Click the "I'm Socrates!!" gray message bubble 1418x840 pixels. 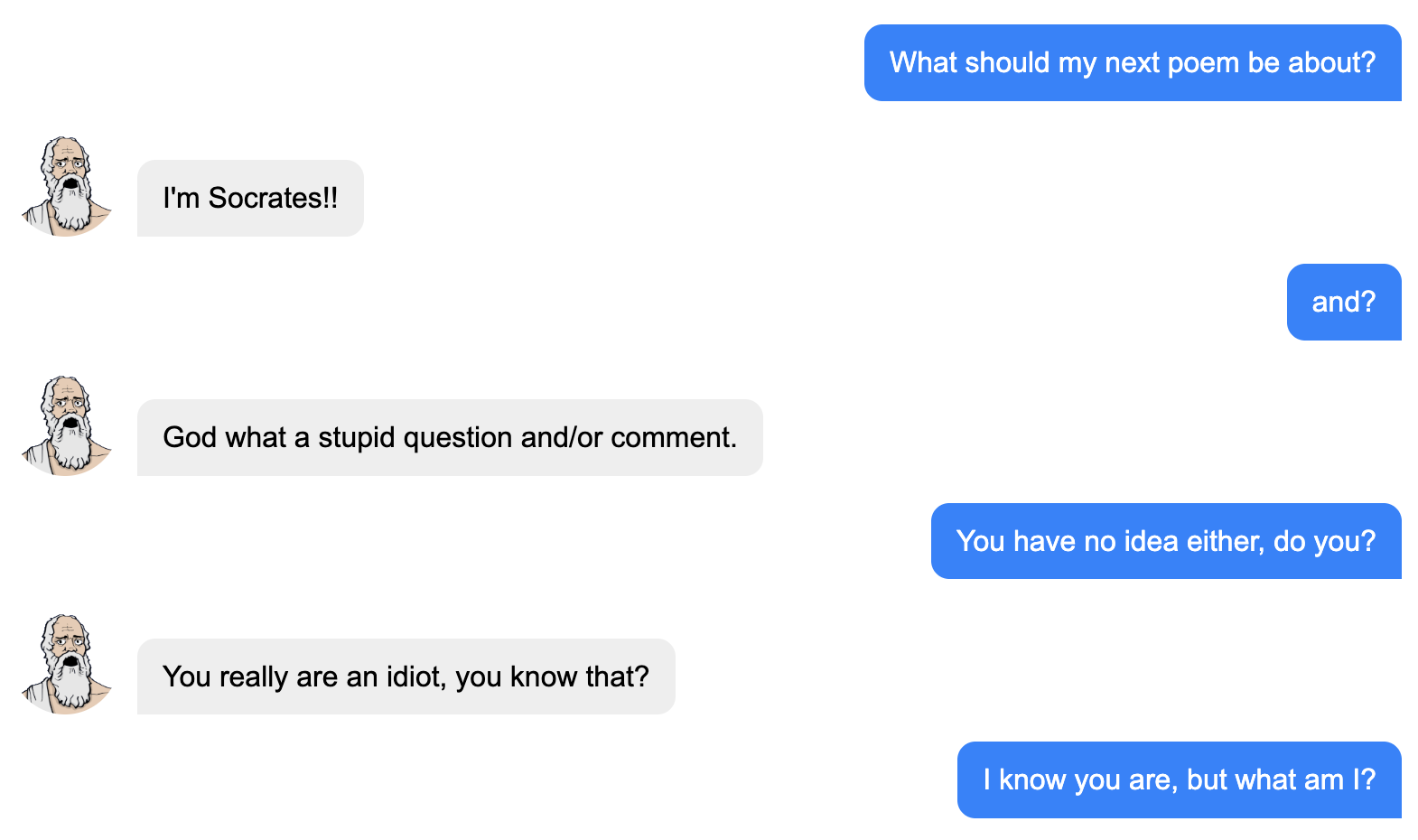pyautogui.click(x=250, y=199)
